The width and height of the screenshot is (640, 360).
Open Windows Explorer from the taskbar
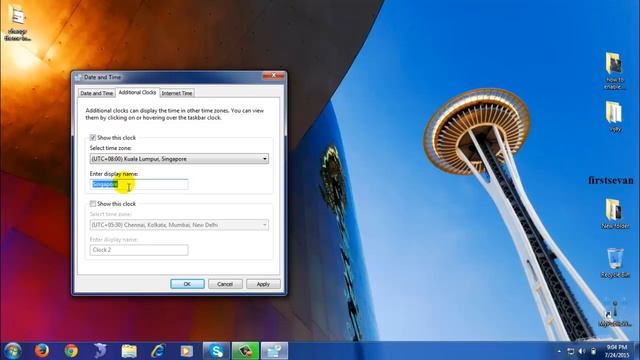click(x=129, y=351)
